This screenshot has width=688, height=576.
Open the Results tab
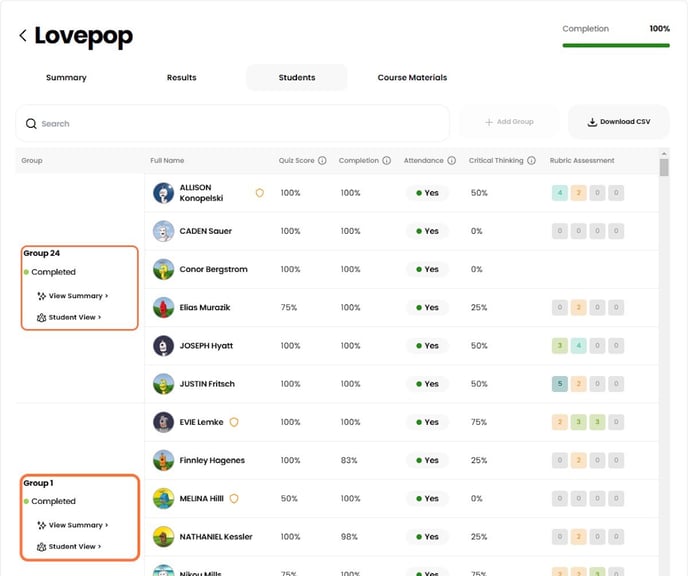181,78
